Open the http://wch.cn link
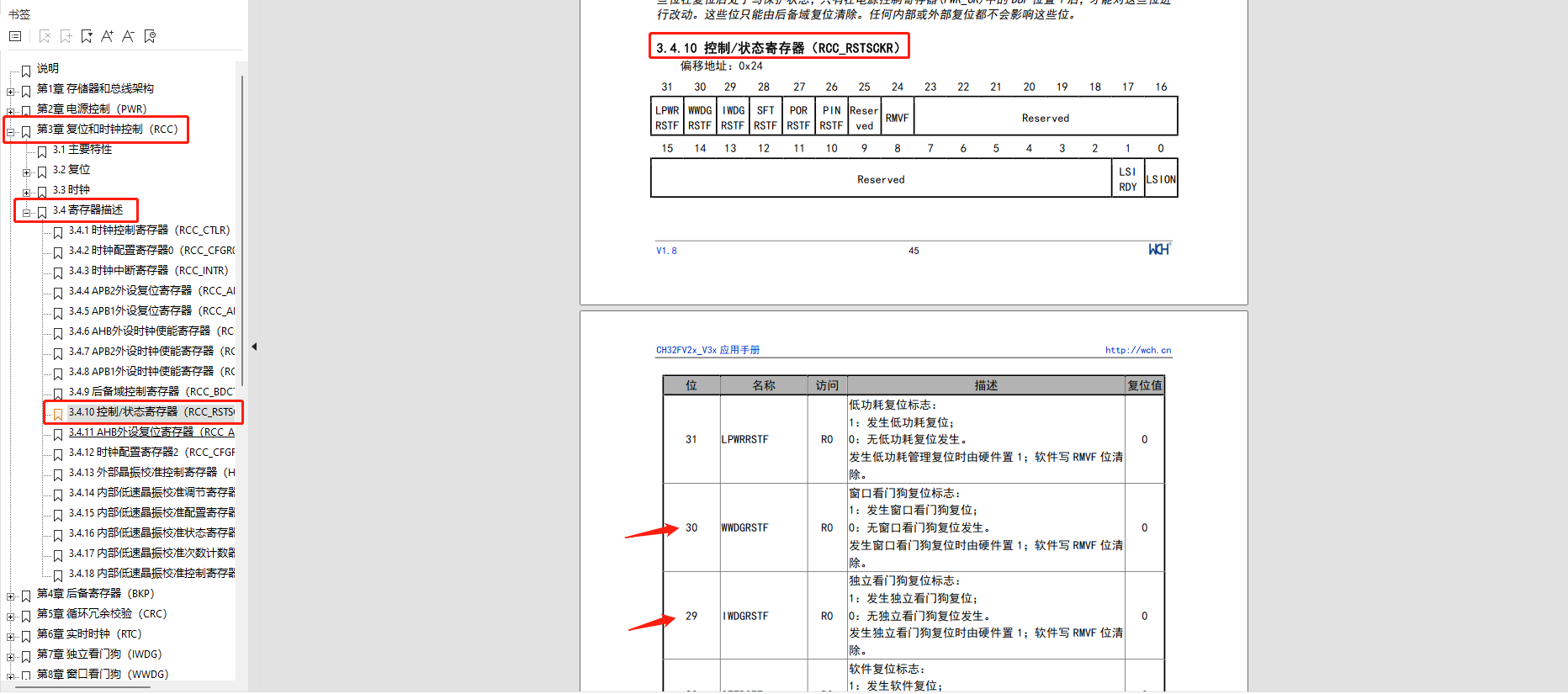 coord(1138,350)
